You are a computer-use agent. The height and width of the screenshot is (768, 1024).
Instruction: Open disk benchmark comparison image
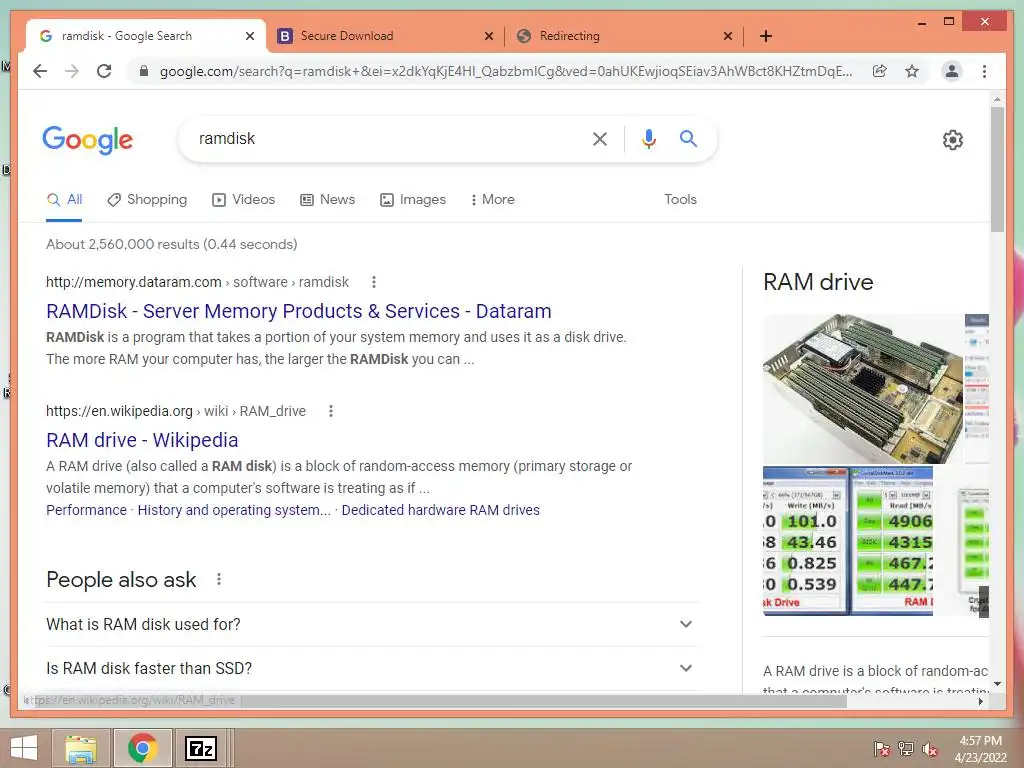coord(848,541)
